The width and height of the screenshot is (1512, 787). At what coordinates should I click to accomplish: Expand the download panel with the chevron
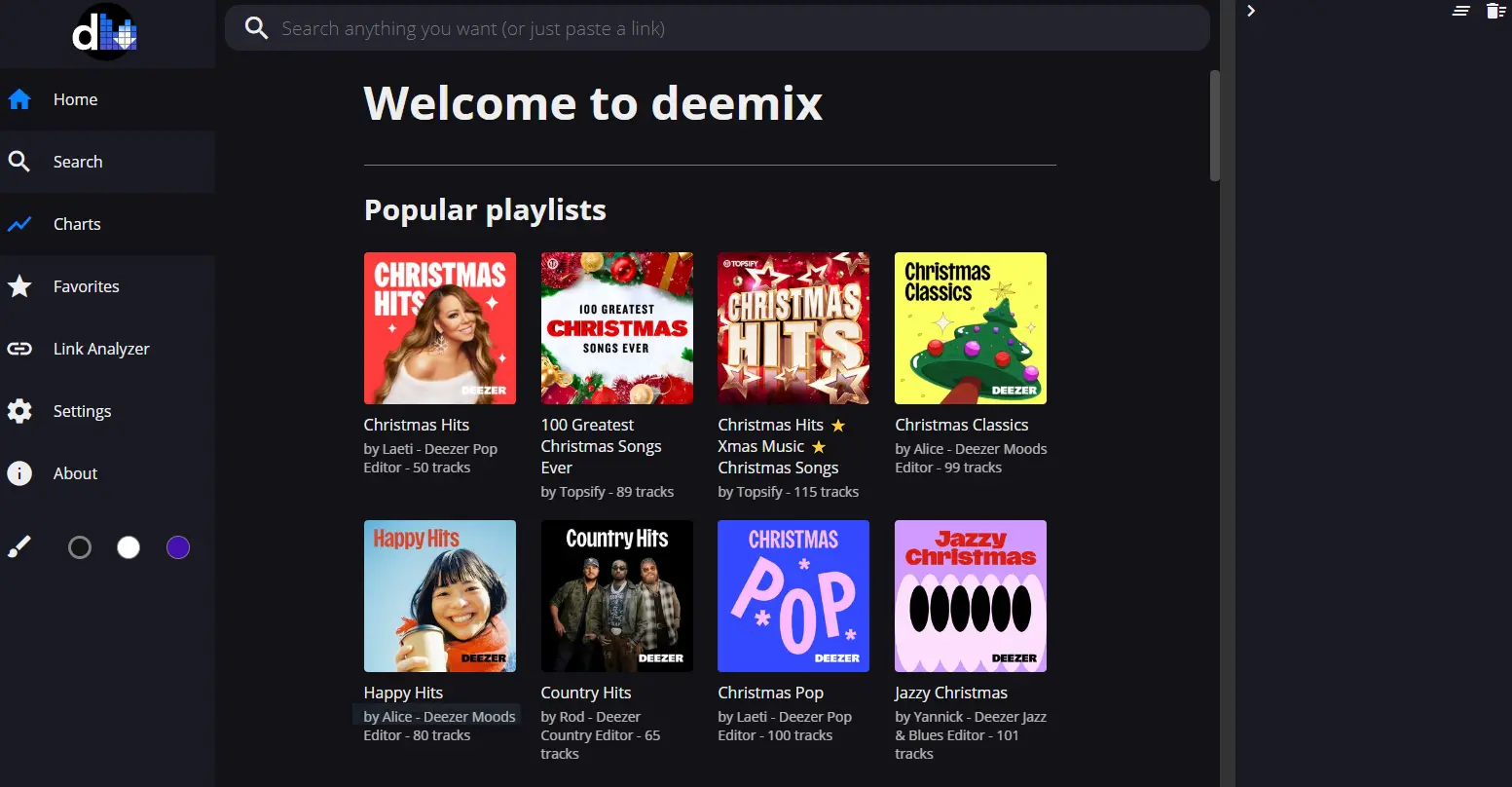pos(1251,11)
